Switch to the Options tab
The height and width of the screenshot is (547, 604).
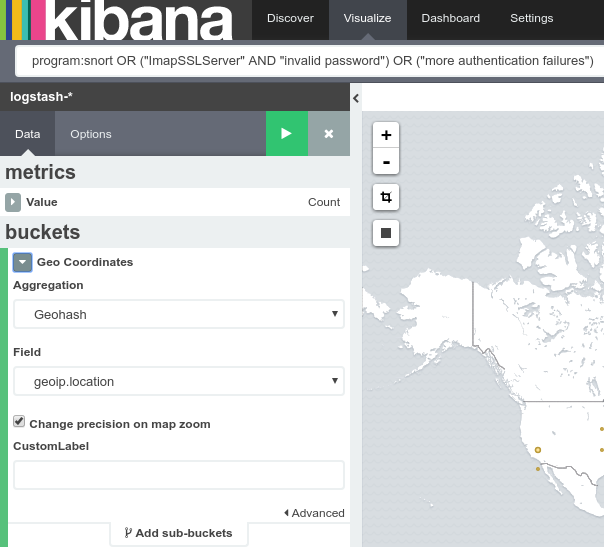91,134
